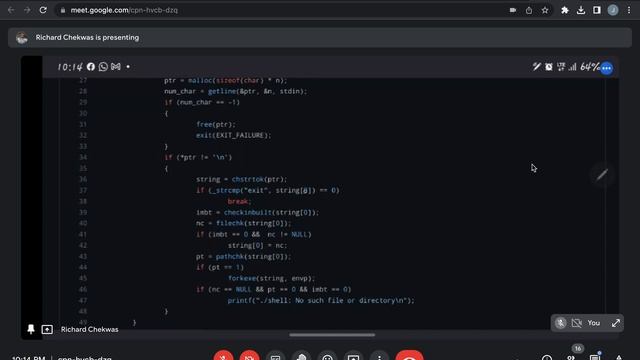
Task: Share this page from the address bar
Action: (529, 11)
